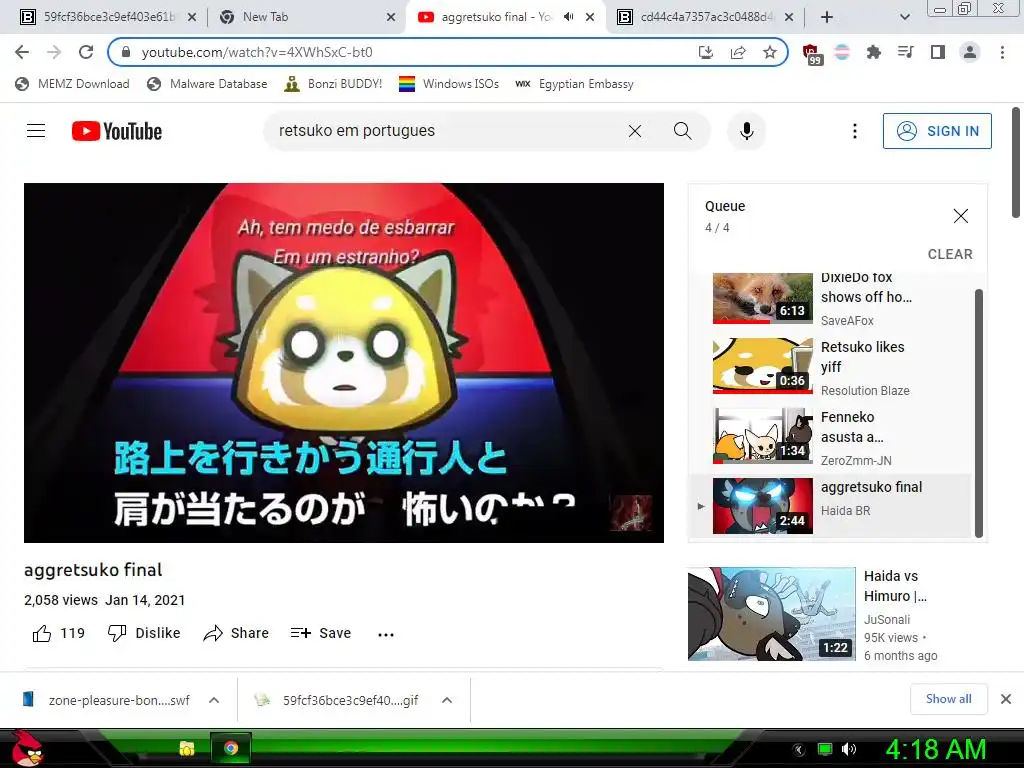The height and width of the screenshot is (768, 1024).
Task: Open Chrome profile avatar
Action: coord(970,52)
